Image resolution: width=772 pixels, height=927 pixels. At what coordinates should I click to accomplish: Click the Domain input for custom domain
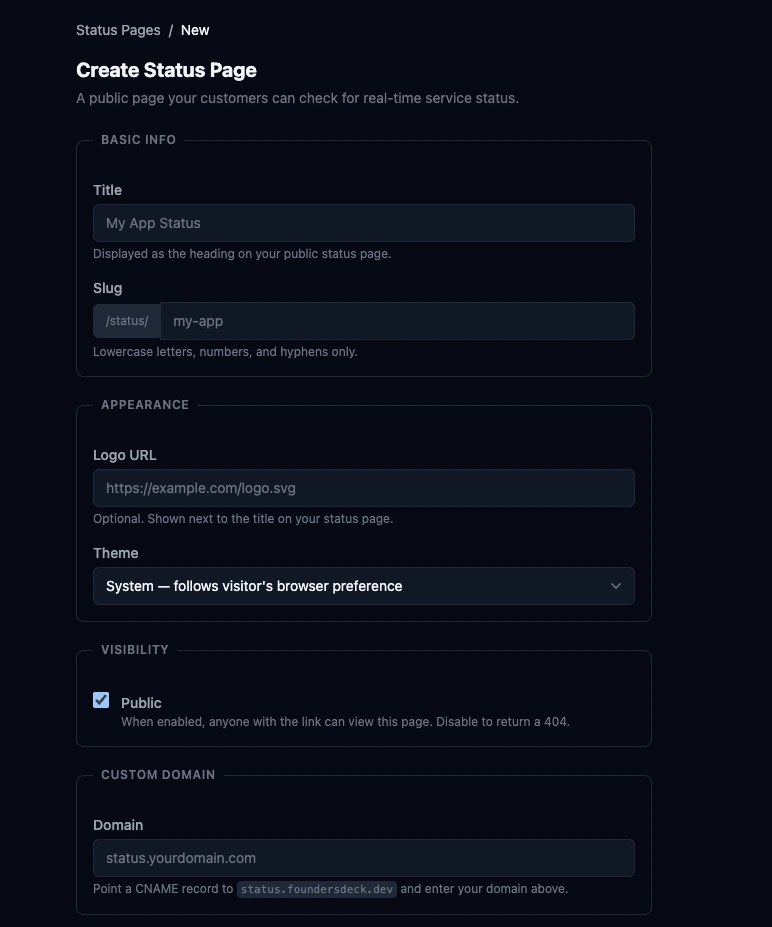click(x=364, y=857)
